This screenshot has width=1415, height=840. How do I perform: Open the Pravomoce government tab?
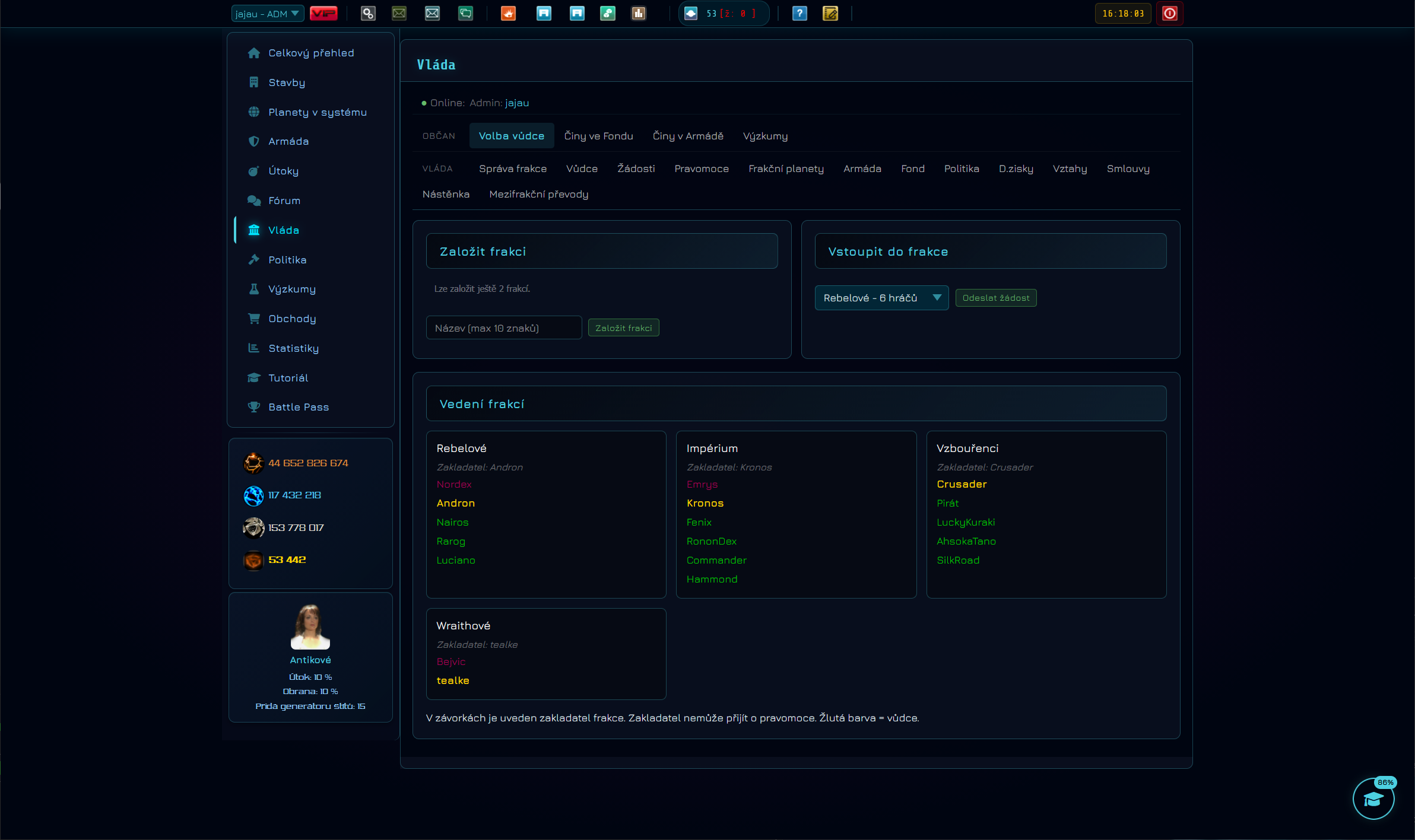[702, 168]
